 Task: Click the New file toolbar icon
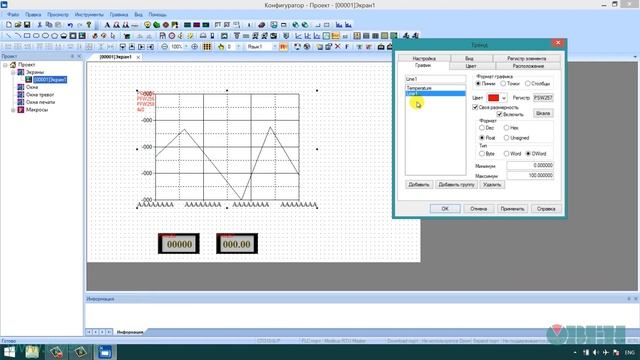[9, 25]
